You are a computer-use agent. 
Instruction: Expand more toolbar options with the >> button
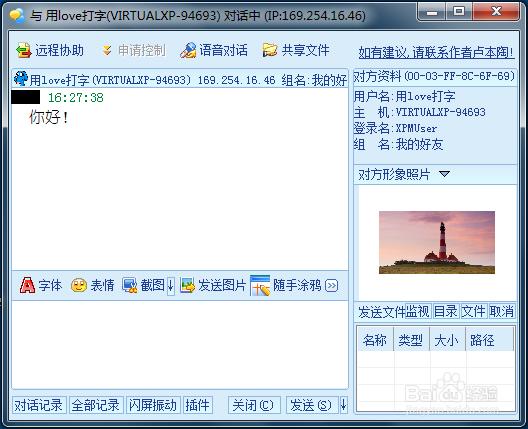click(x=331, y=286)
